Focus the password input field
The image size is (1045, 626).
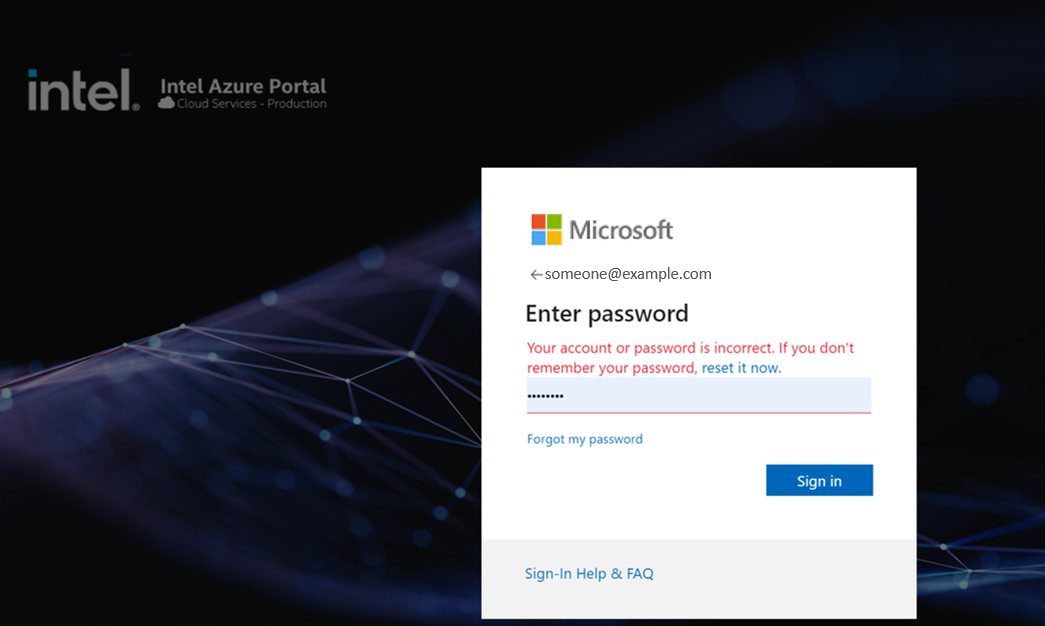[x=698, y=395]
